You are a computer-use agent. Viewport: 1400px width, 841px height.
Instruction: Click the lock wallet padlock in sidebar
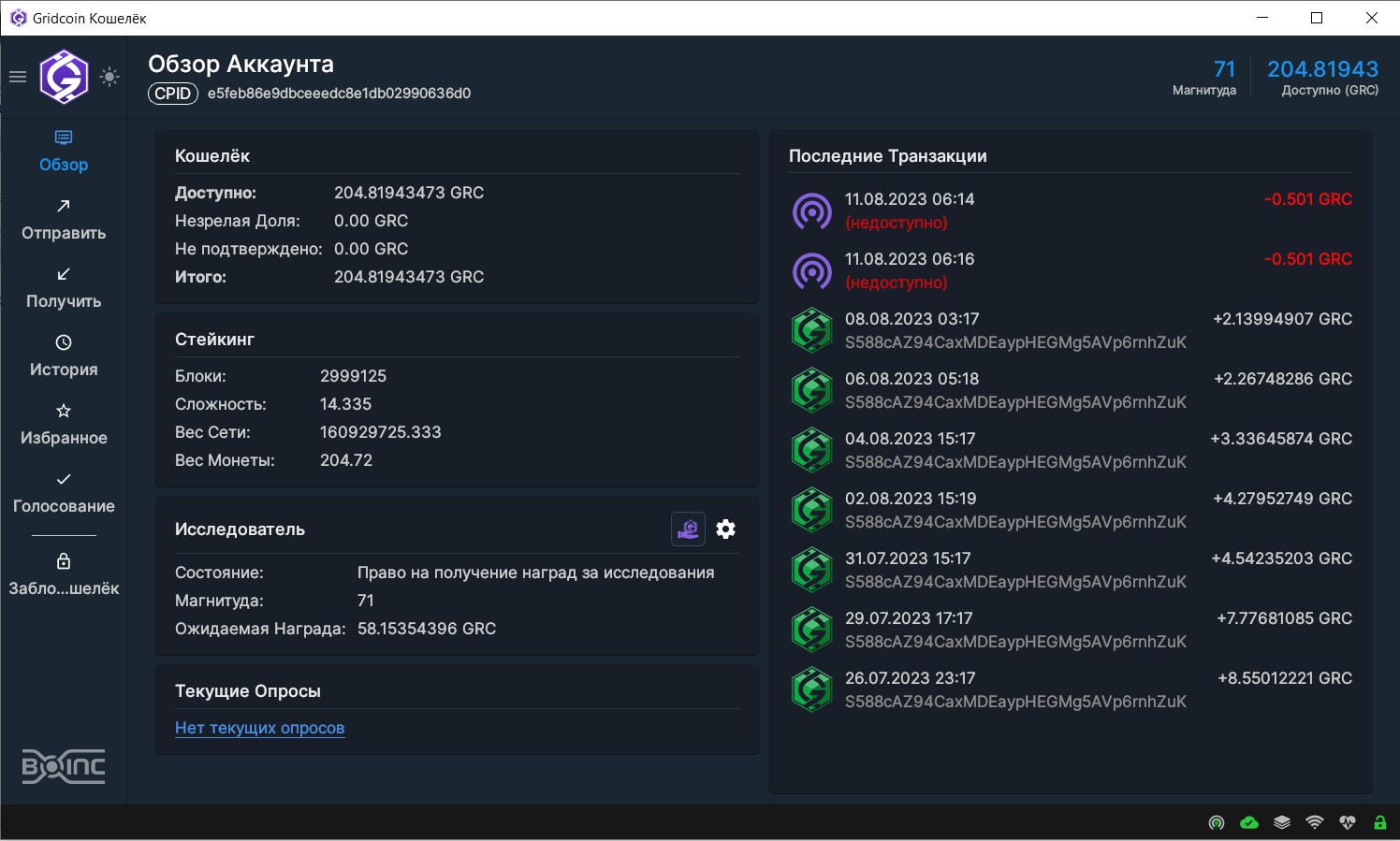[64, 573]
